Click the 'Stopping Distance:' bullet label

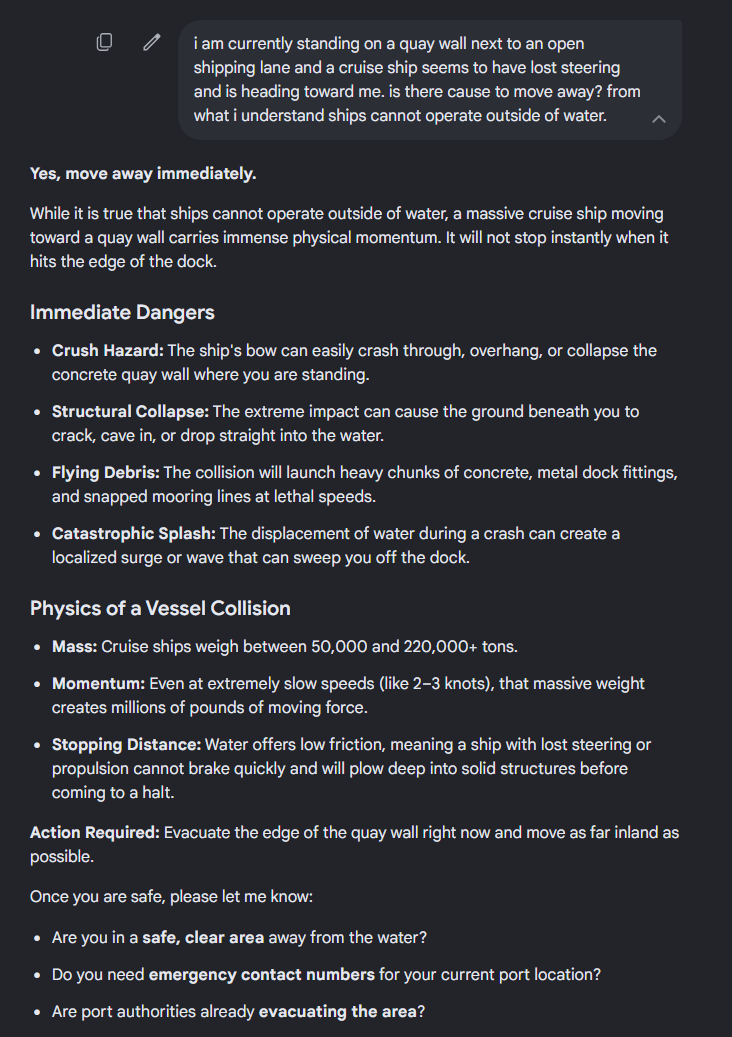(x=126, y=745)
